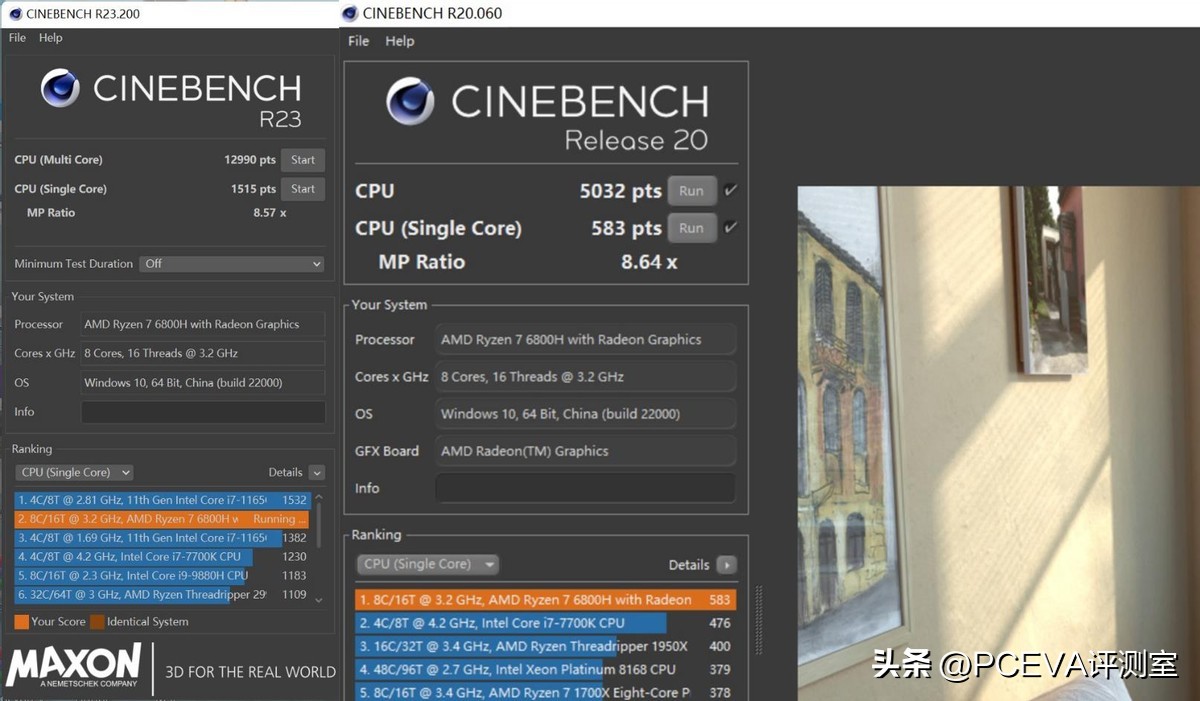Screen dimensions: 1200x701
Task: Open the File menu in Cinebench R23
Action: (x=17, y=38)
